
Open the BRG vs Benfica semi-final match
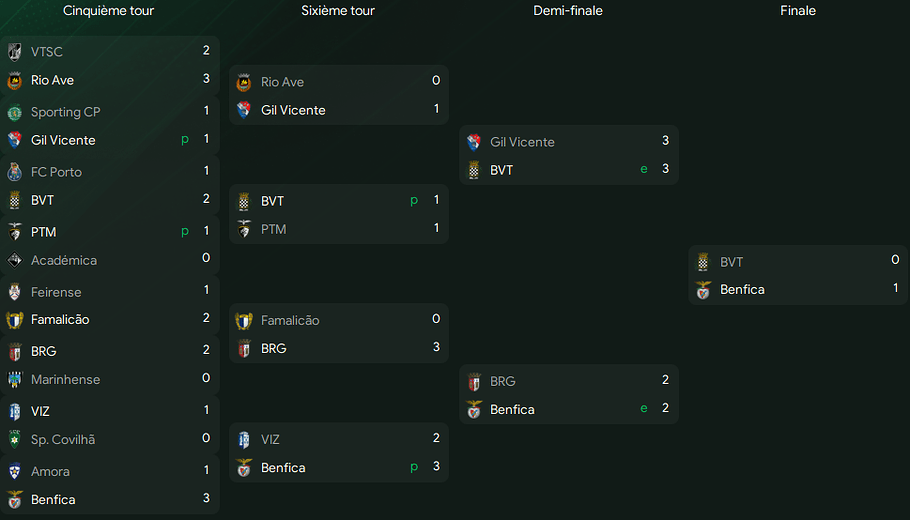[568, 395]
